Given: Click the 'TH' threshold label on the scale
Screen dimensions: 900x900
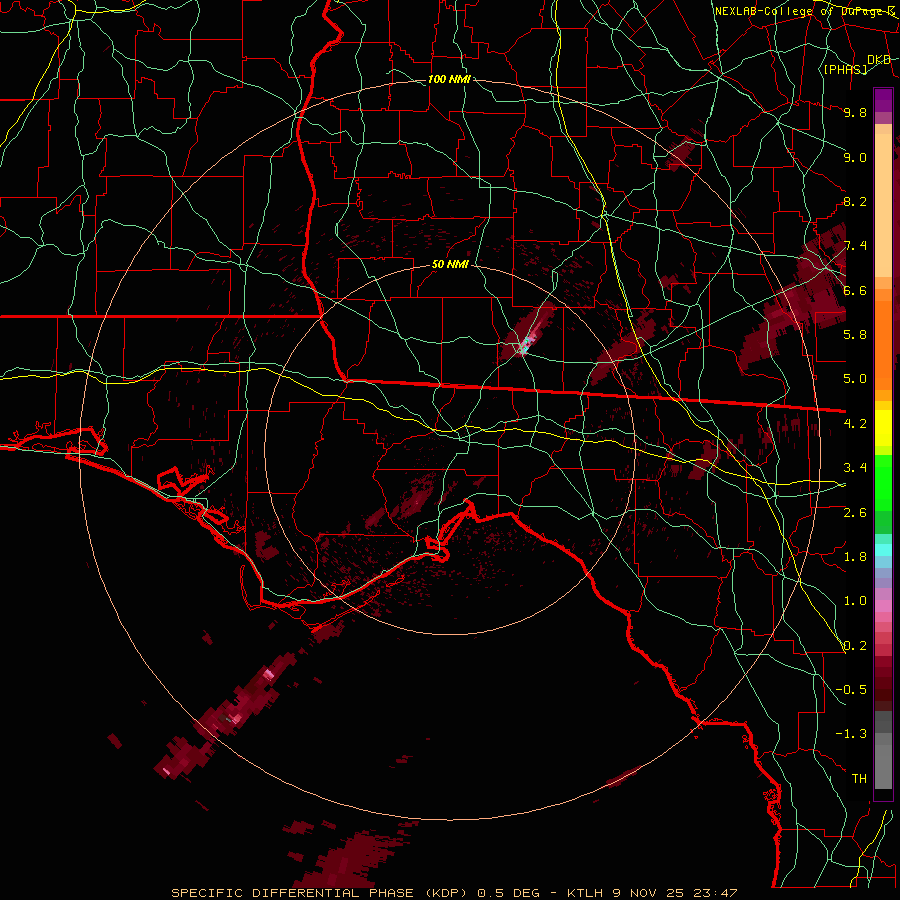Looking at the screenshot, I should coord(859,778).
